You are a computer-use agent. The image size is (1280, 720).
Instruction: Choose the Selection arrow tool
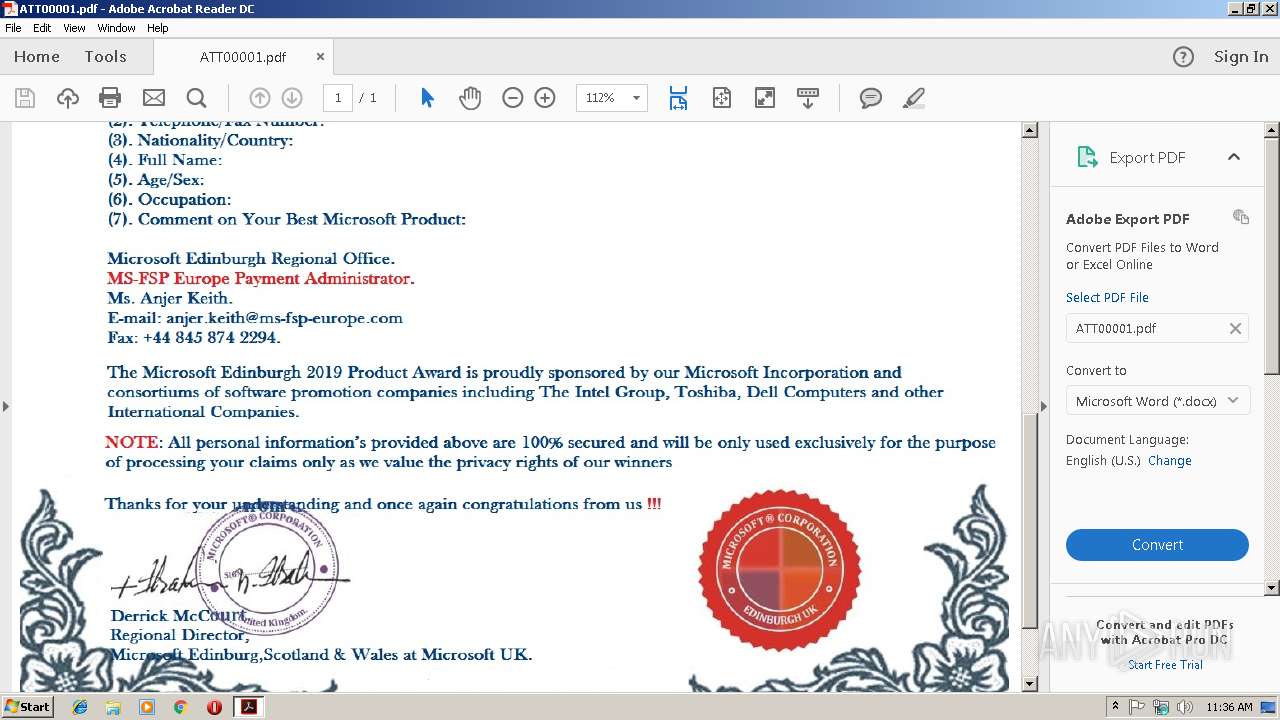coord(428,98)
